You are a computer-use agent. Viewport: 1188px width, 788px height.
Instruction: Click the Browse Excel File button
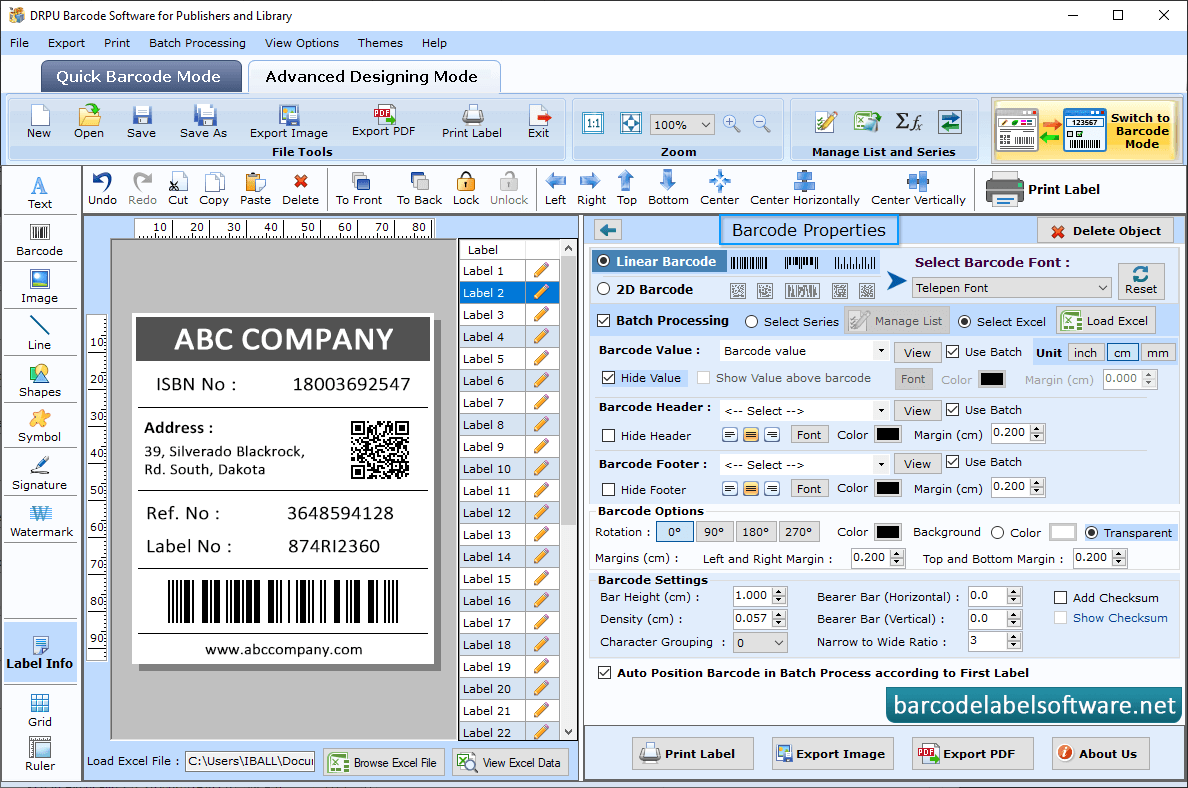pos(384,762)
